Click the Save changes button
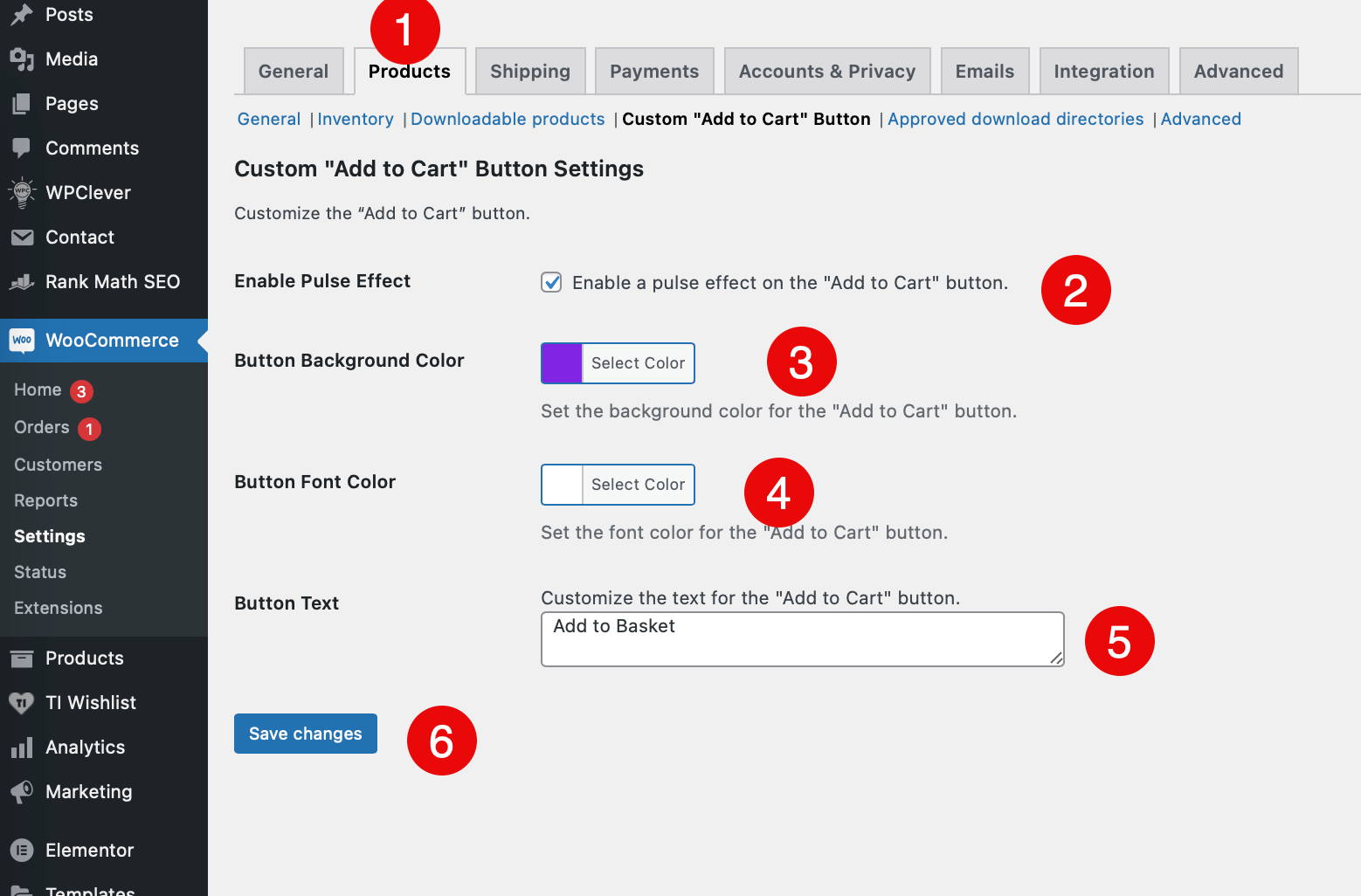 306,734
